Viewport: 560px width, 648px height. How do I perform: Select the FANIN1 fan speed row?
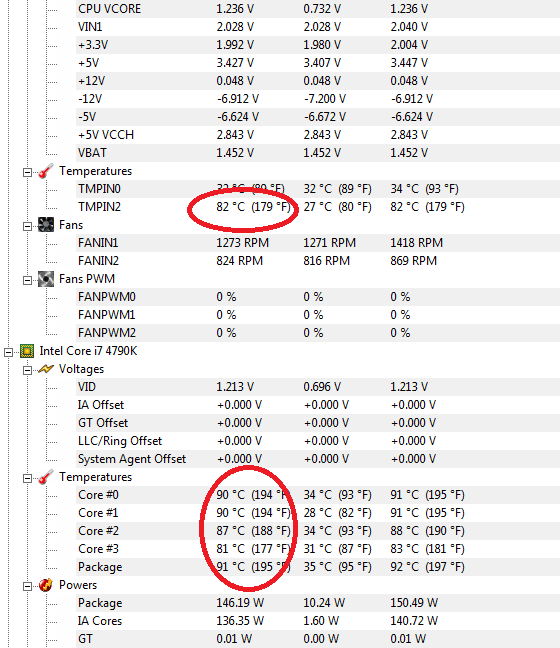click(x=318, y=243)
